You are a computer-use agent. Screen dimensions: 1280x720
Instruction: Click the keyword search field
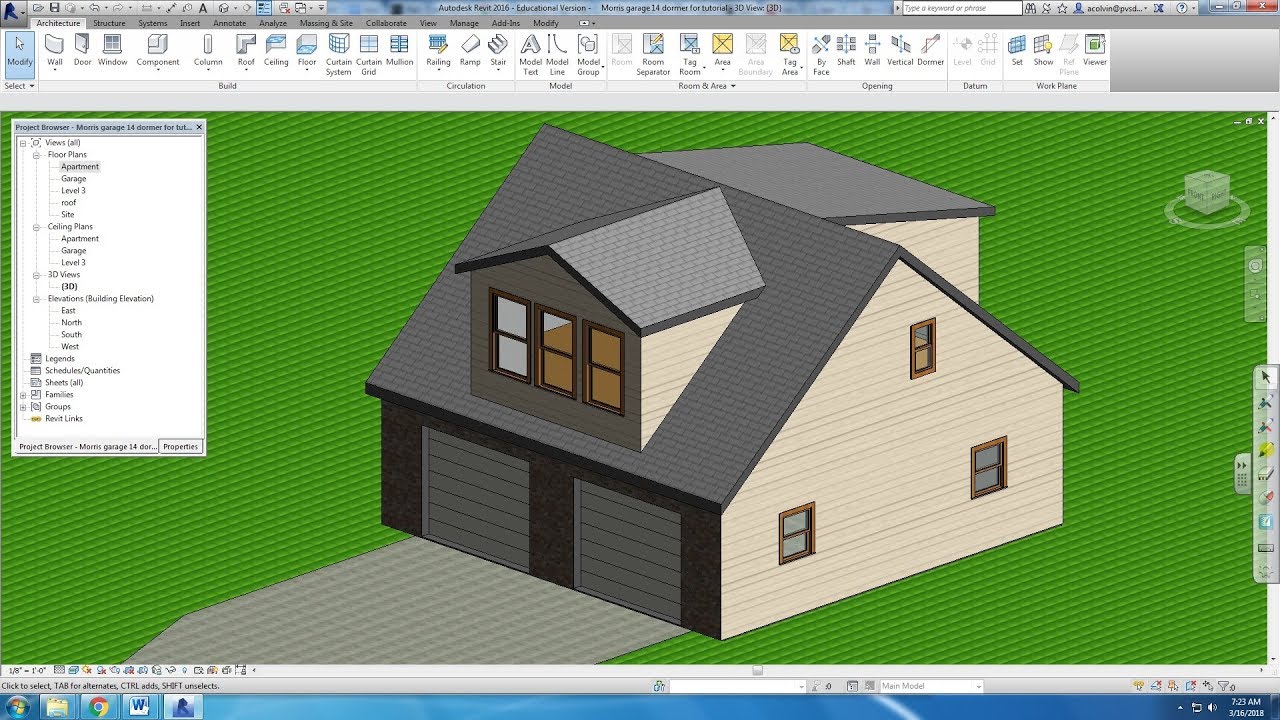tap(961, 8)
